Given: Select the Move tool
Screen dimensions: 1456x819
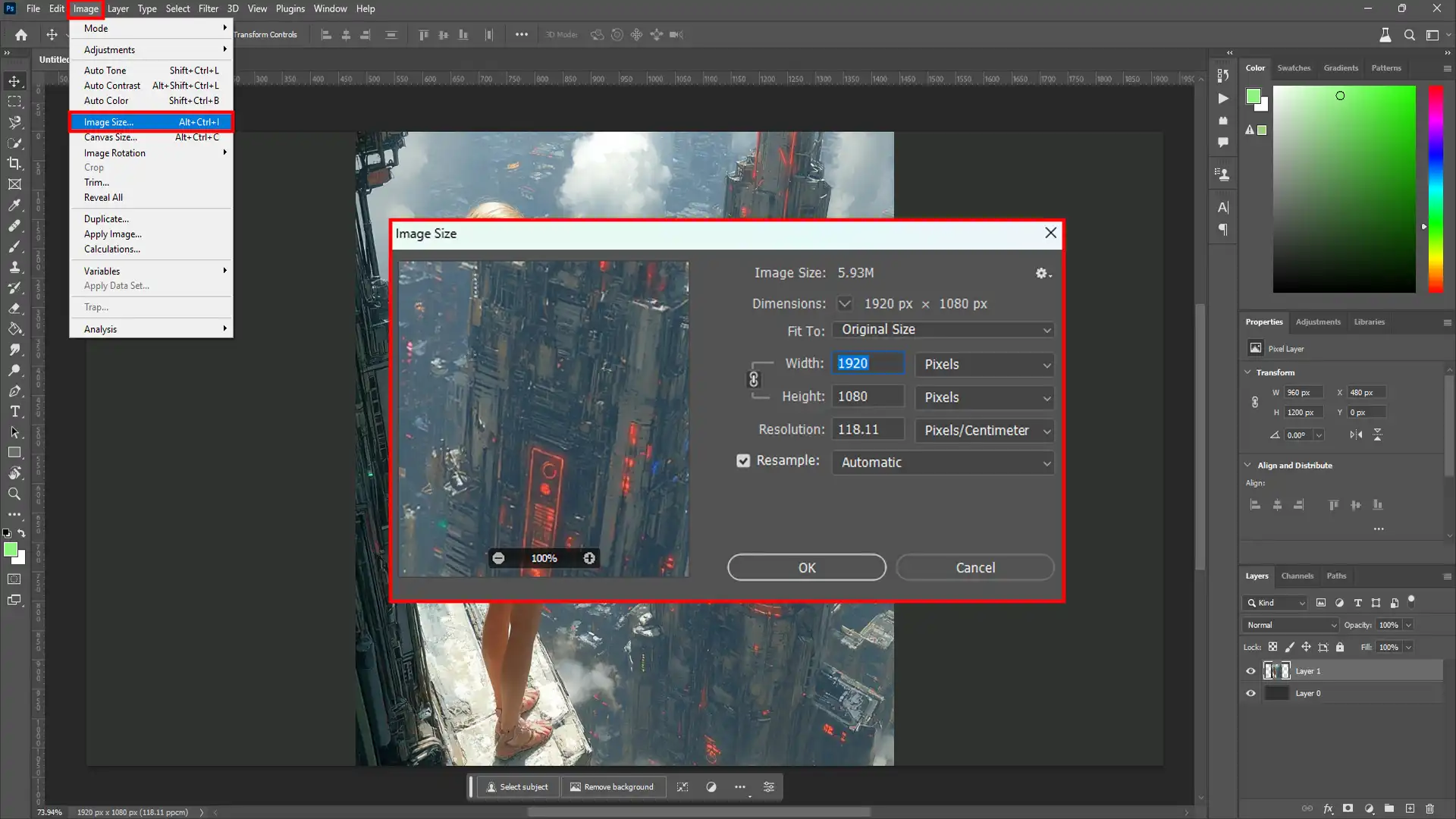Looking at the screenshot, I should pyautogui.click(x=14, y=81).
